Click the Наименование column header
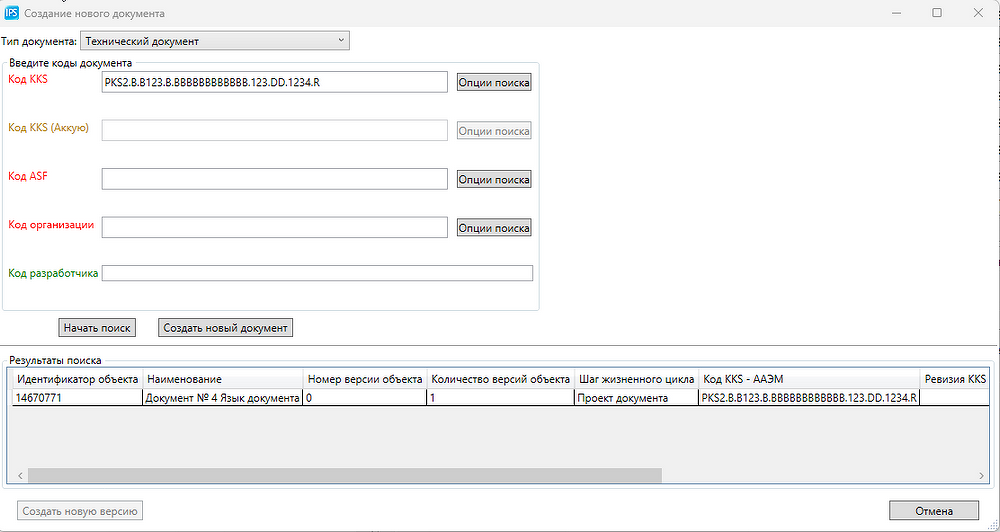Viewport: 1000px width, 532px height. (x=222, y=380)
